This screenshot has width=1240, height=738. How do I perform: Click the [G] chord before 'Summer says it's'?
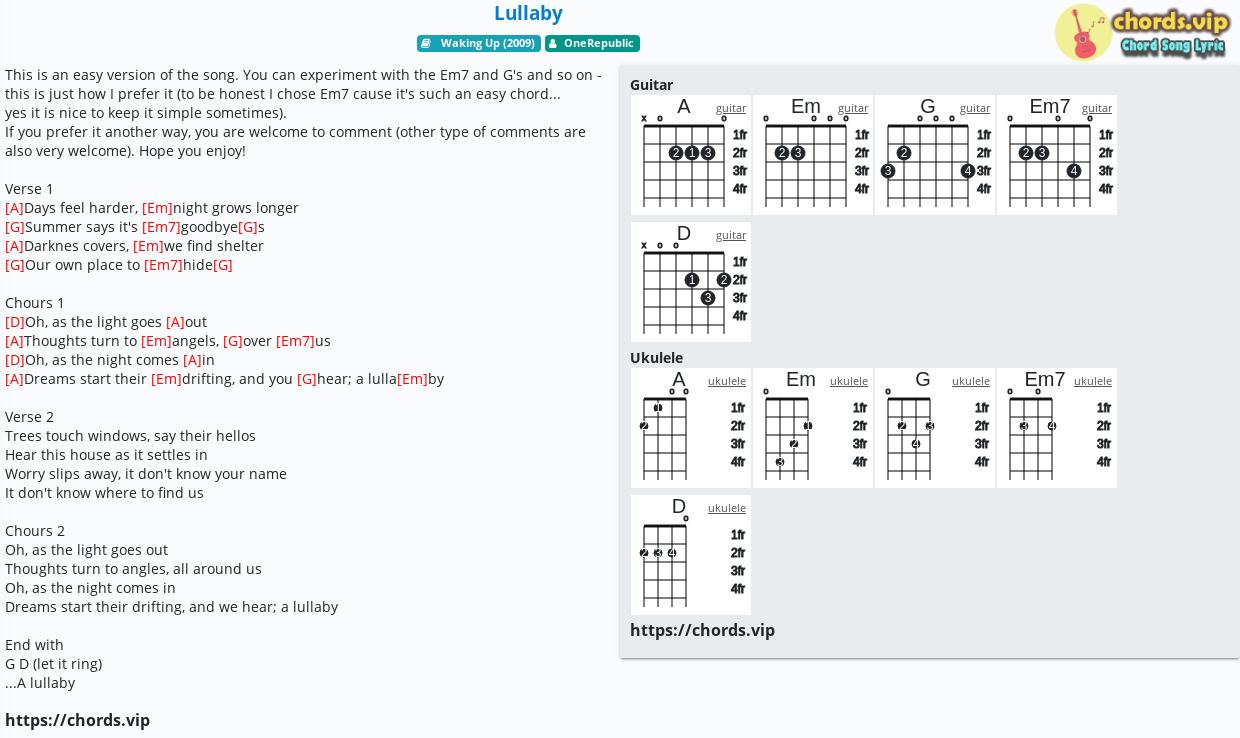coord(15,227)
